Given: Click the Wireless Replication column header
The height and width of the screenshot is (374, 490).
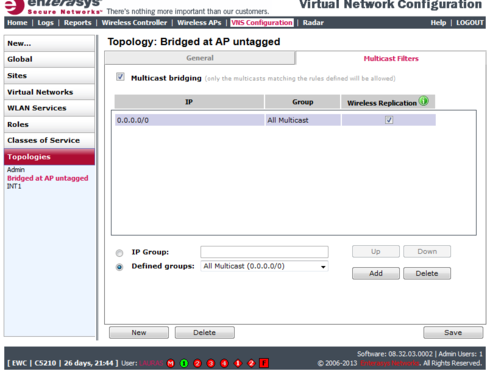Looking at the screenshot, I should 388,102.
